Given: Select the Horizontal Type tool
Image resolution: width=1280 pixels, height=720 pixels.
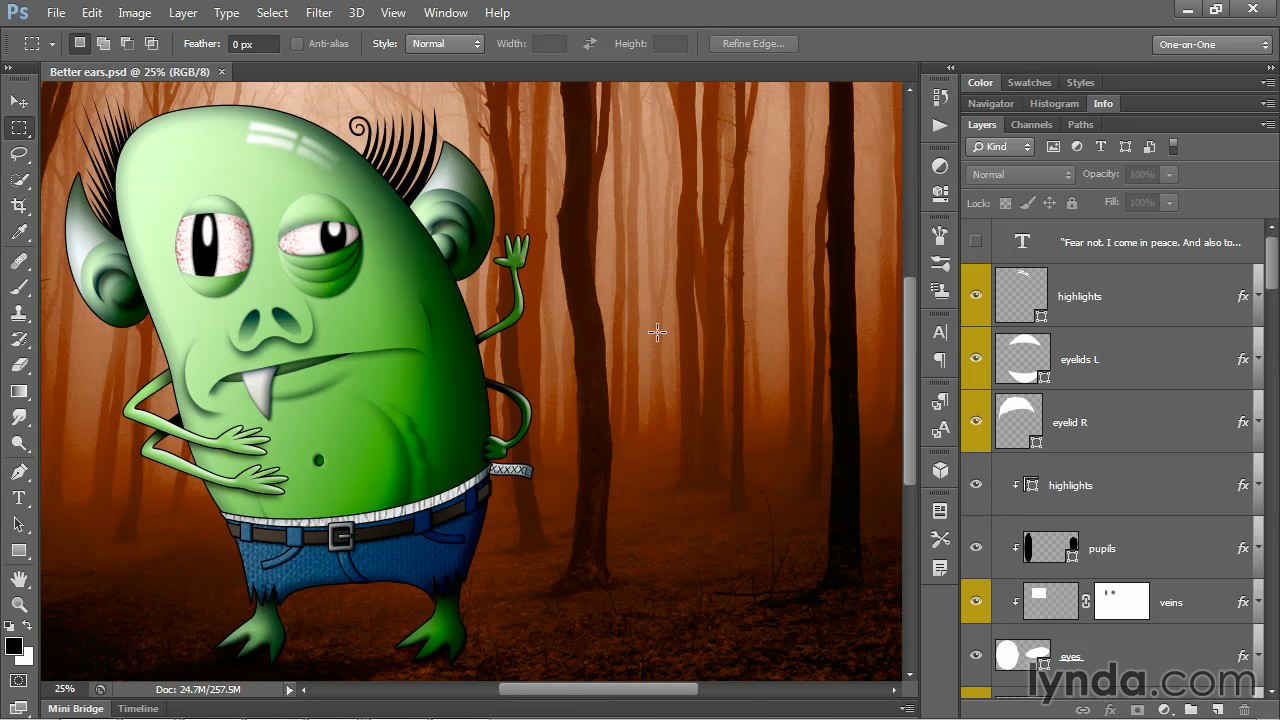Looking at the screenshot, I should (x=19, y=498).
